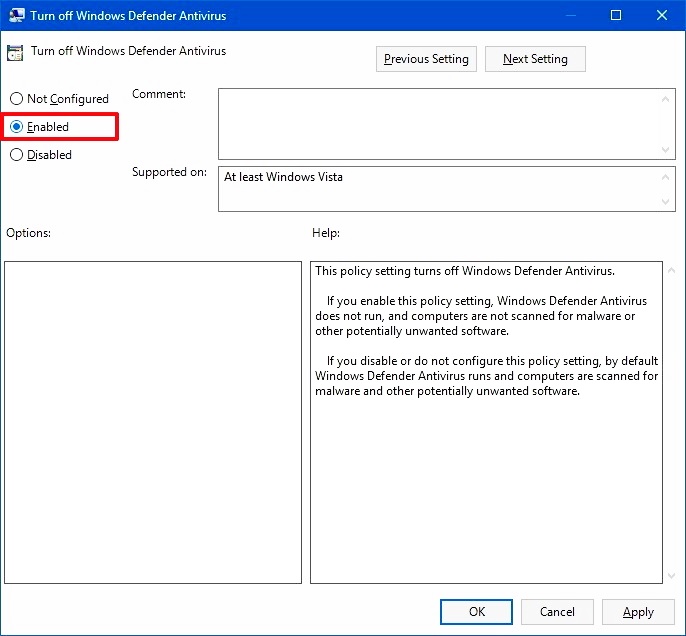
Task: Click the Help pane scroll up arrow
Action: pyautogui.click(x=672, y=271)
